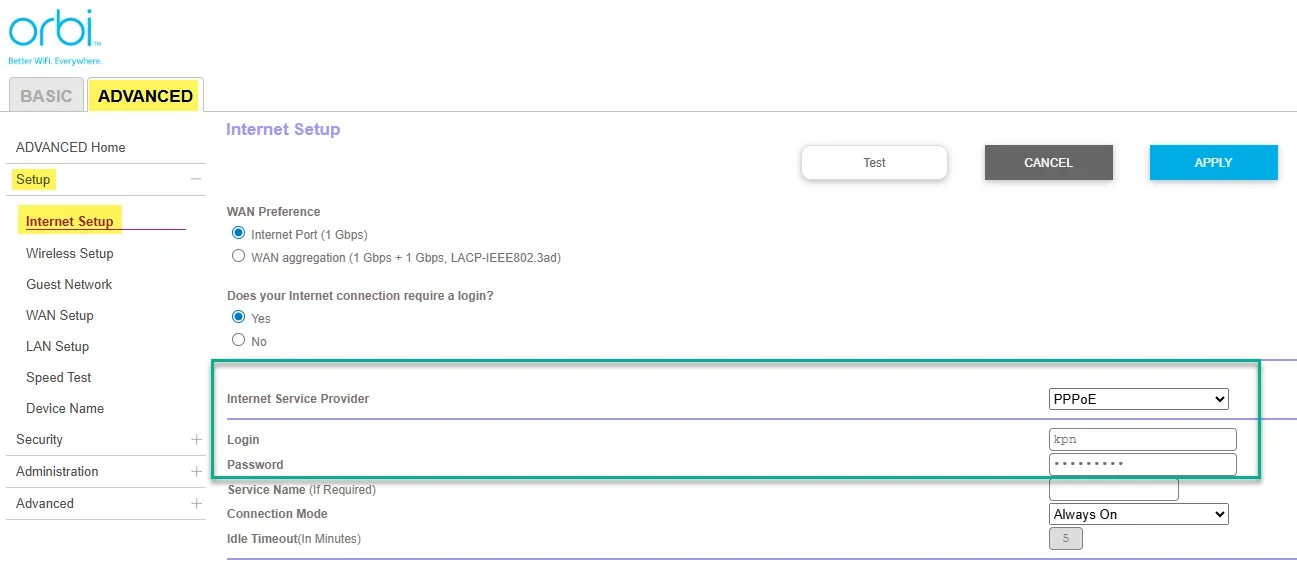Choose Yes for login required
Image resolution: width=1297 pixels, height=568 pixels.
click(x=238, y=317)
